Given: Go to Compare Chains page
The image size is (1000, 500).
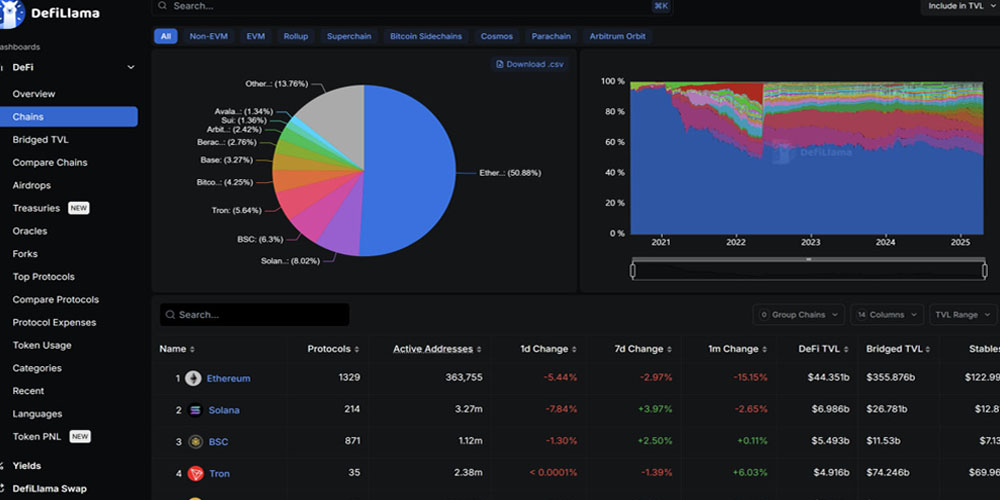Looking at the screenshot, I should (x=50, y=163).
